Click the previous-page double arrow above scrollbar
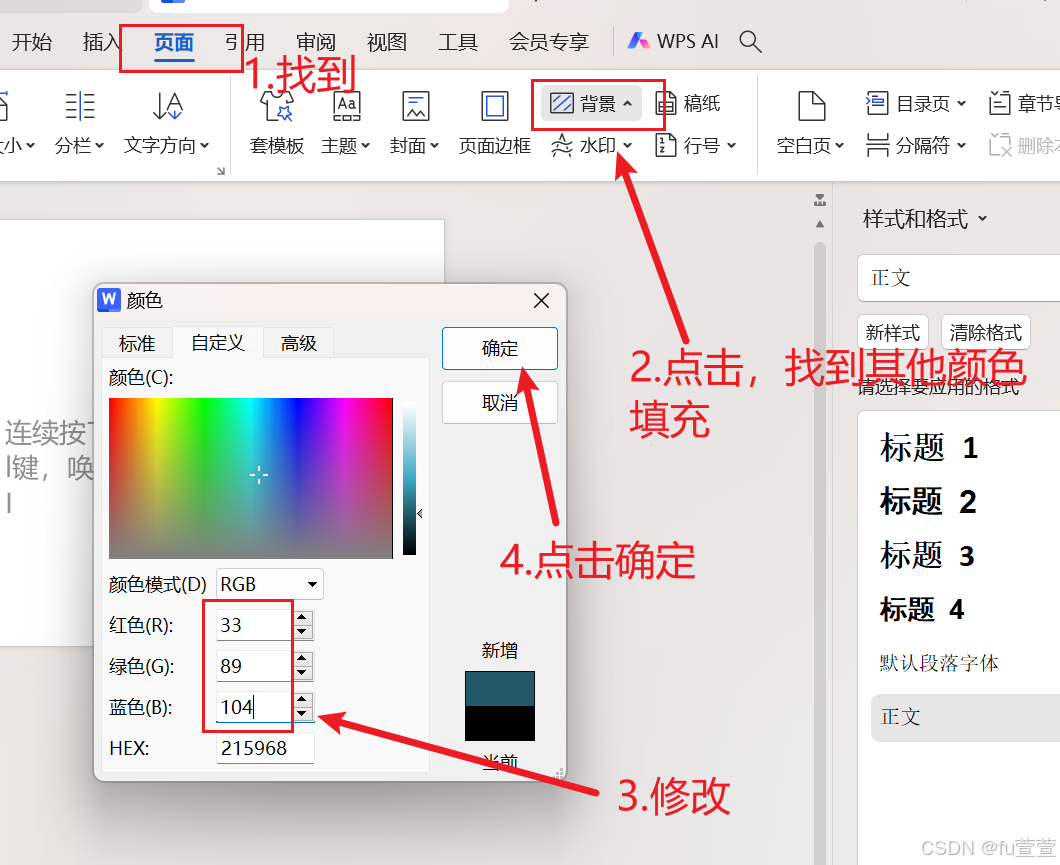 (820, 201)
